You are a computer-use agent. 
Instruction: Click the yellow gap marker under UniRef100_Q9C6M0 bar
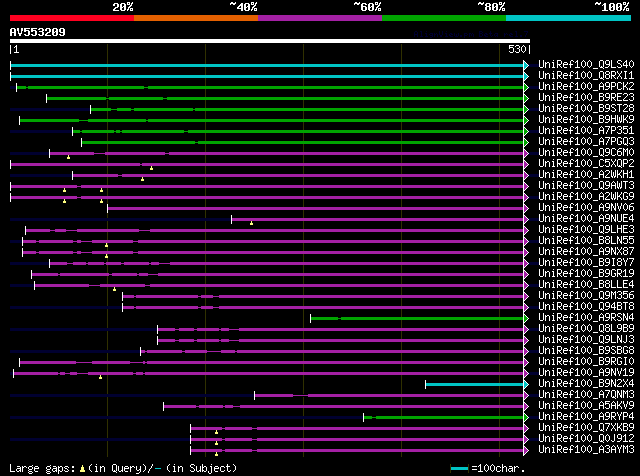point(69,157)
